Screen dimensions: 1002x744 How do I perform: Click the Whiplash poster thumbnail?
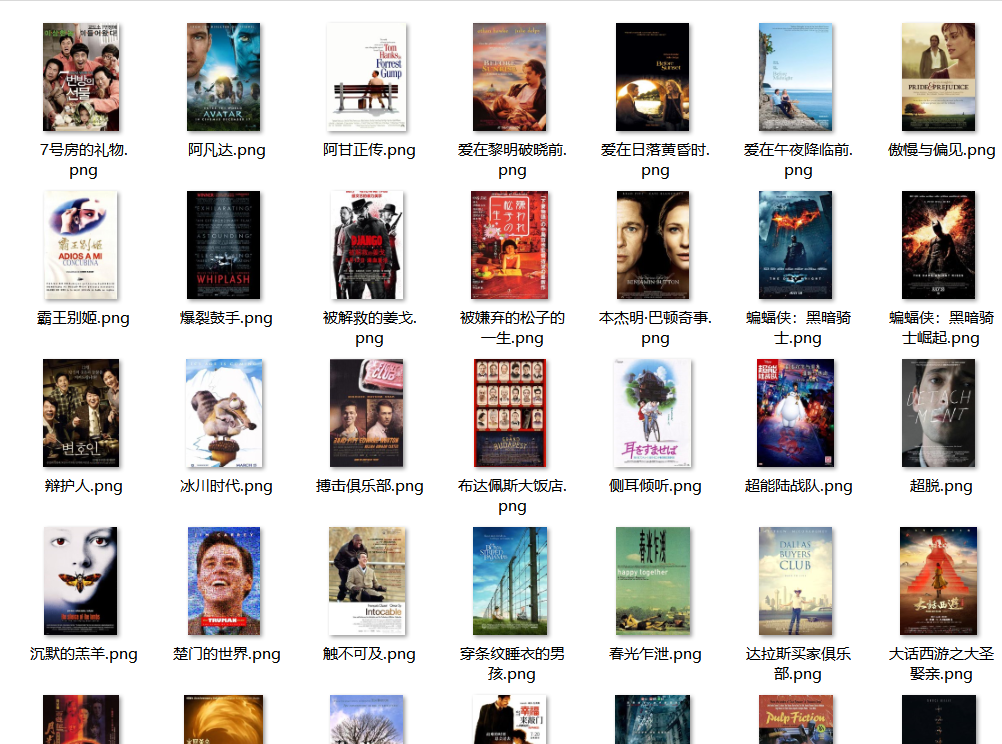(x=224, y=245)
